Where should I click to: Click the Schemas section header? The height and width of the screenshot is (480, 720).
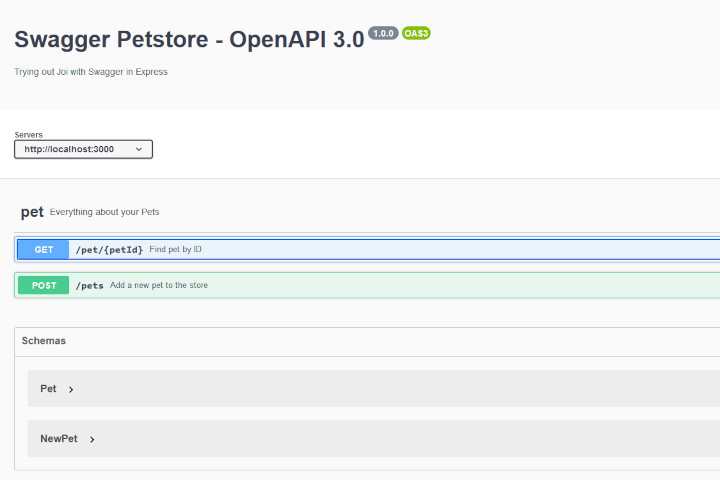(367, 341)
